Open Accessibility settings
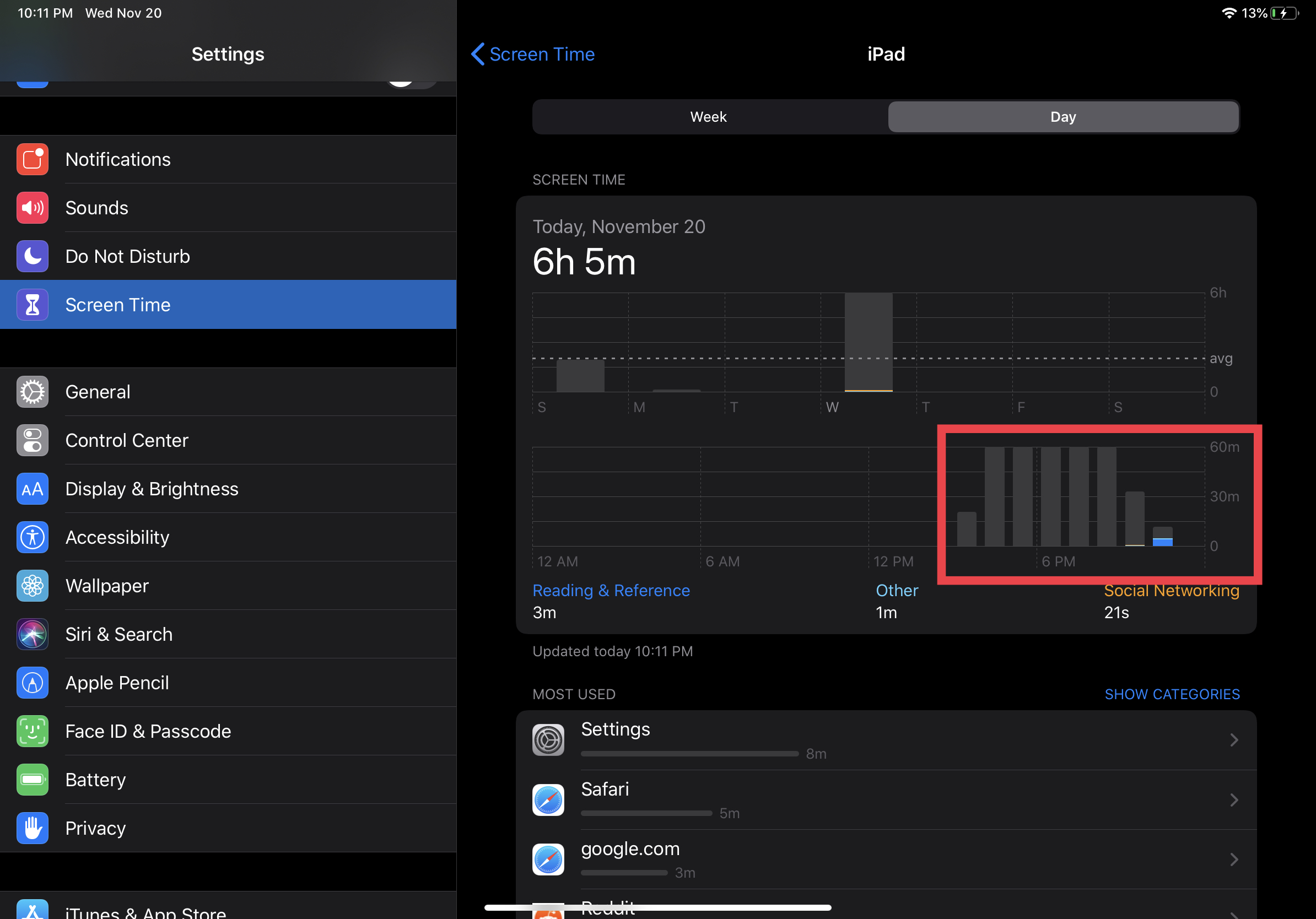 (x=228, y=537)
